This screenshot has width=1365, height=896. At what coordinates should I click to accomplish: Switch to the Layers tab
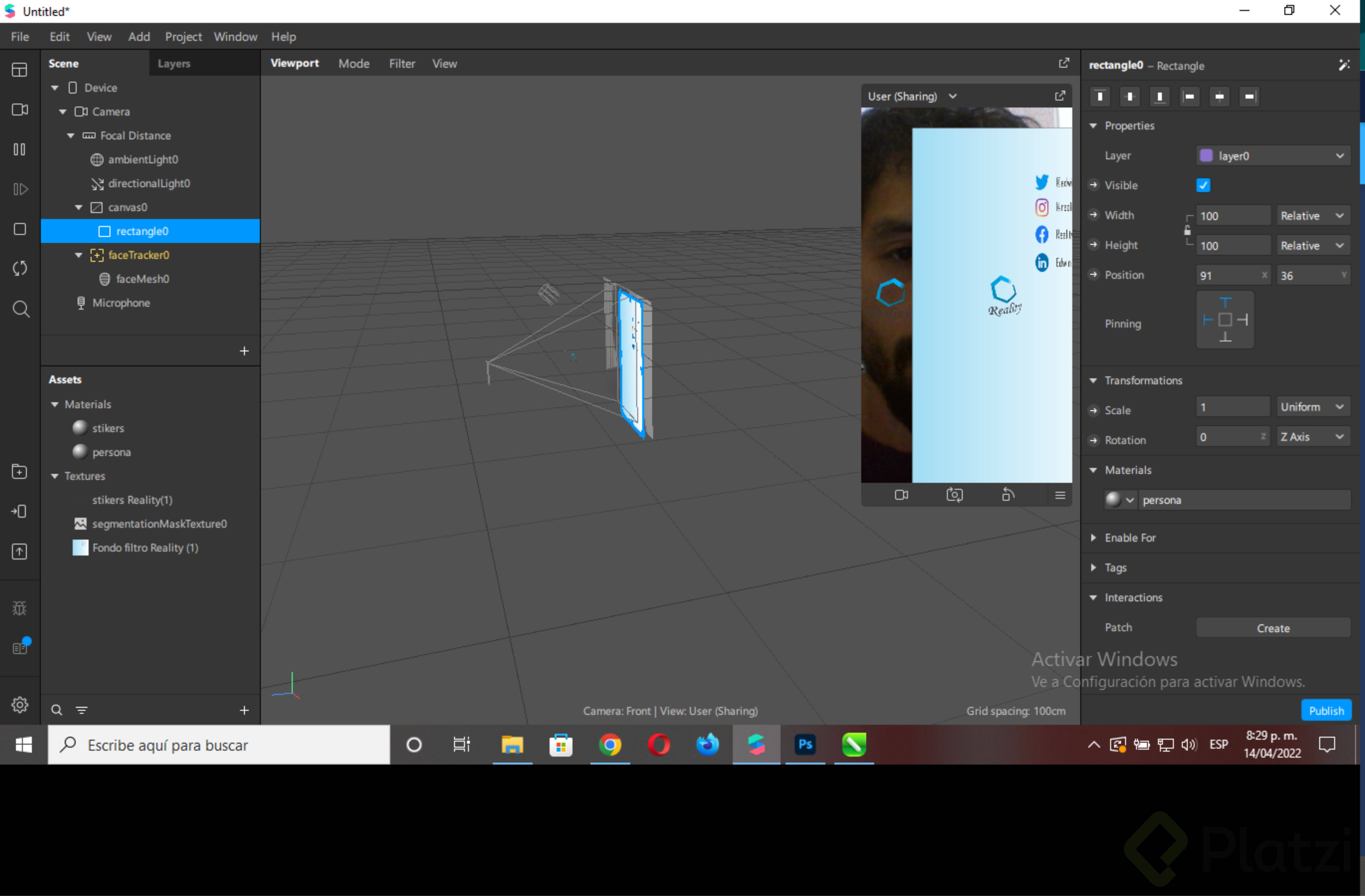click(174, 64)
